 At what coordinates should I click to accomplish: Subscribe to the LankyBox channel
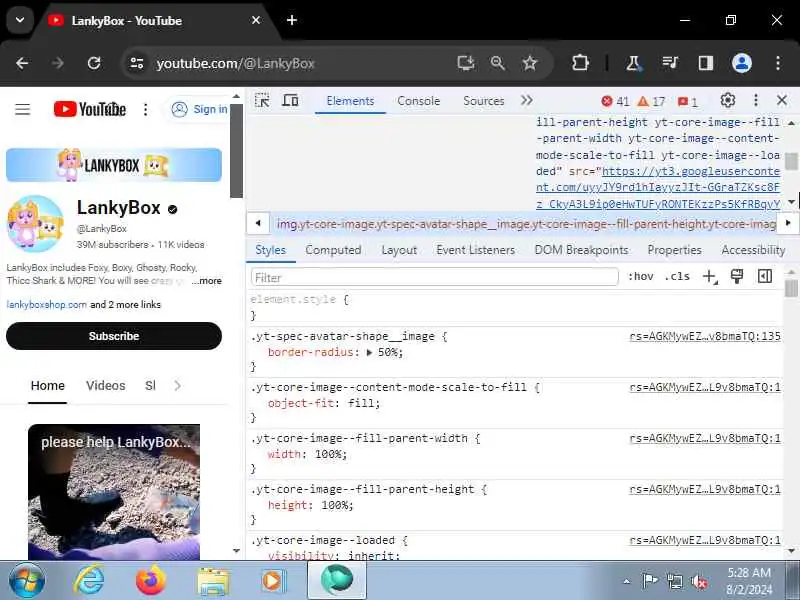click(114, 336)
